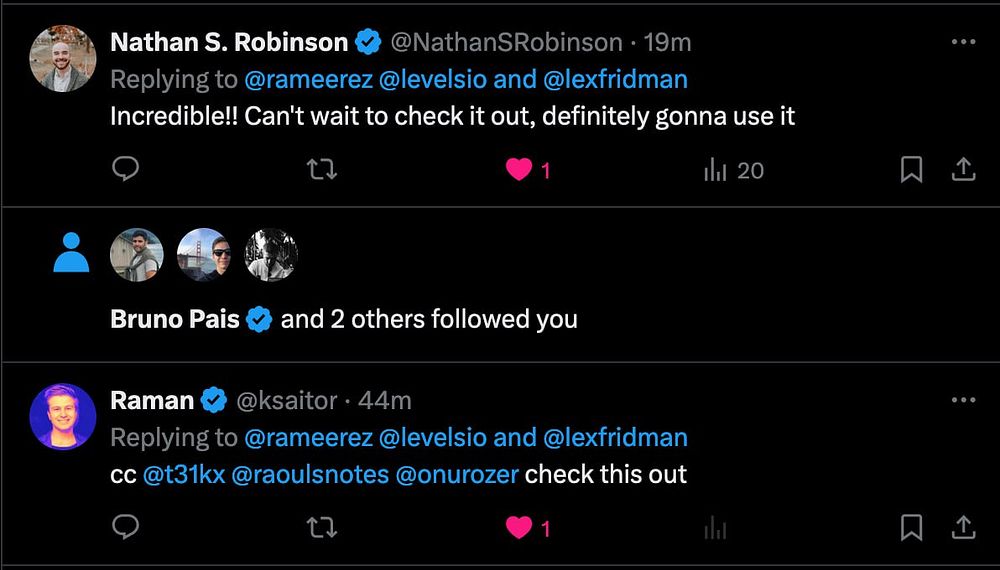Share Raman's tweet

963,527
